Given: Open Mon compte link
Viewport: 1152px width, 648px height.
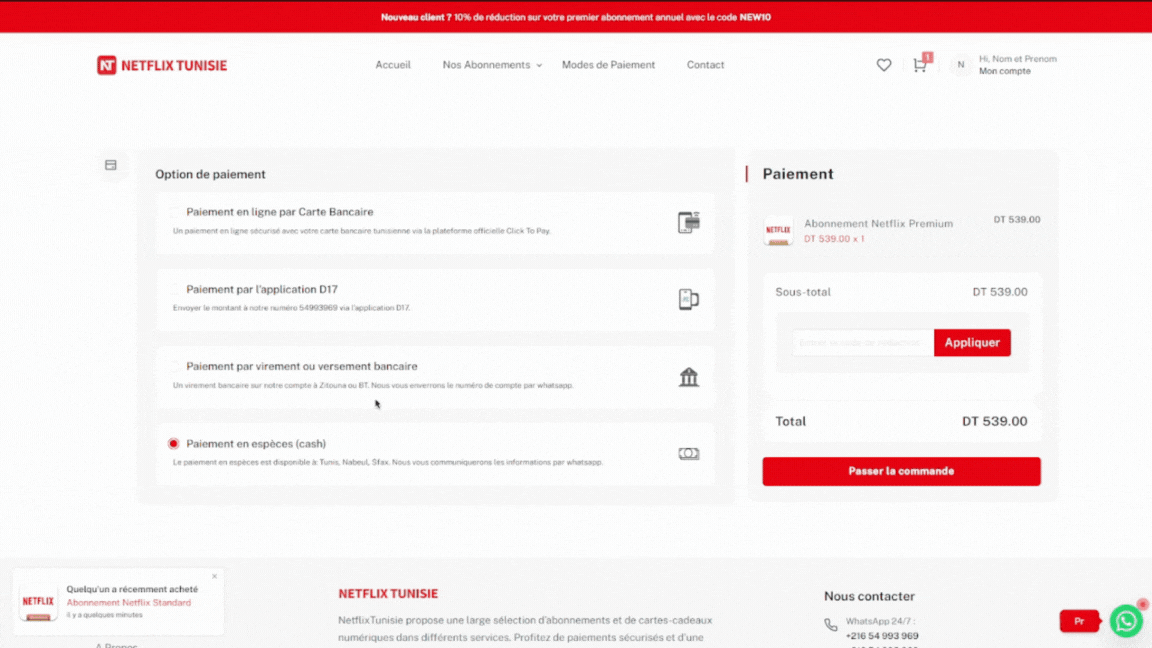Looking at the screenshot, I should click(x=1004, y=71).
